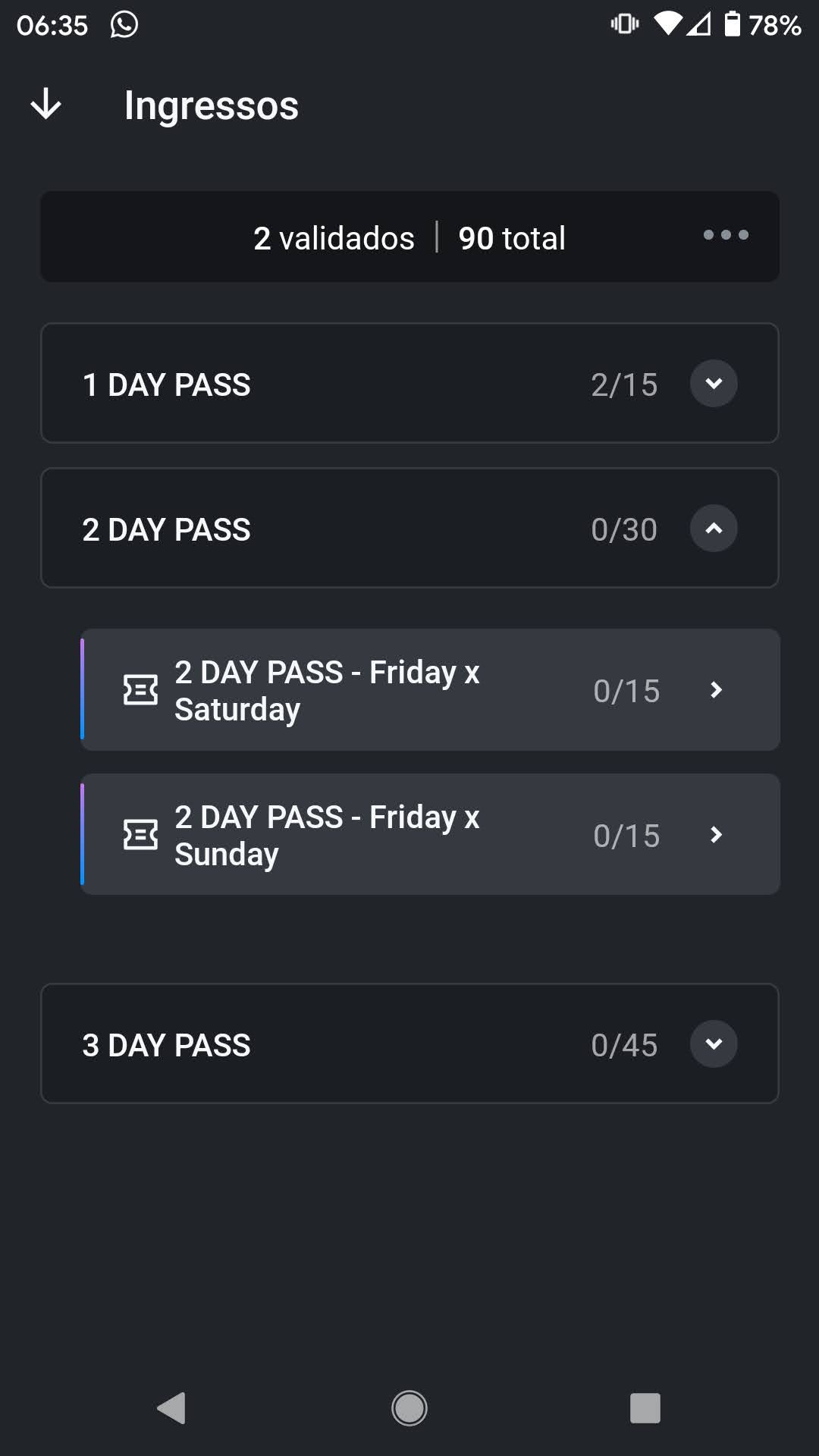Tap the 90 total counter
Screen dimensions: 819x1456
coord(512,238)
